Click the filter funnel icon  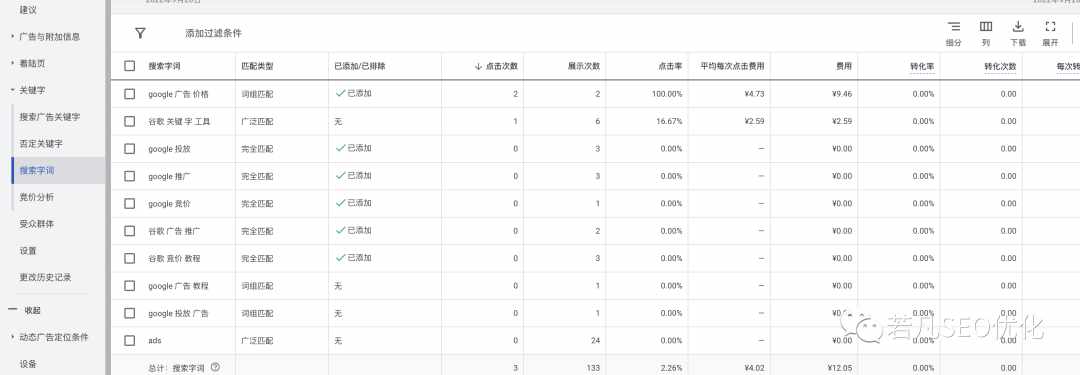[140, 33]
